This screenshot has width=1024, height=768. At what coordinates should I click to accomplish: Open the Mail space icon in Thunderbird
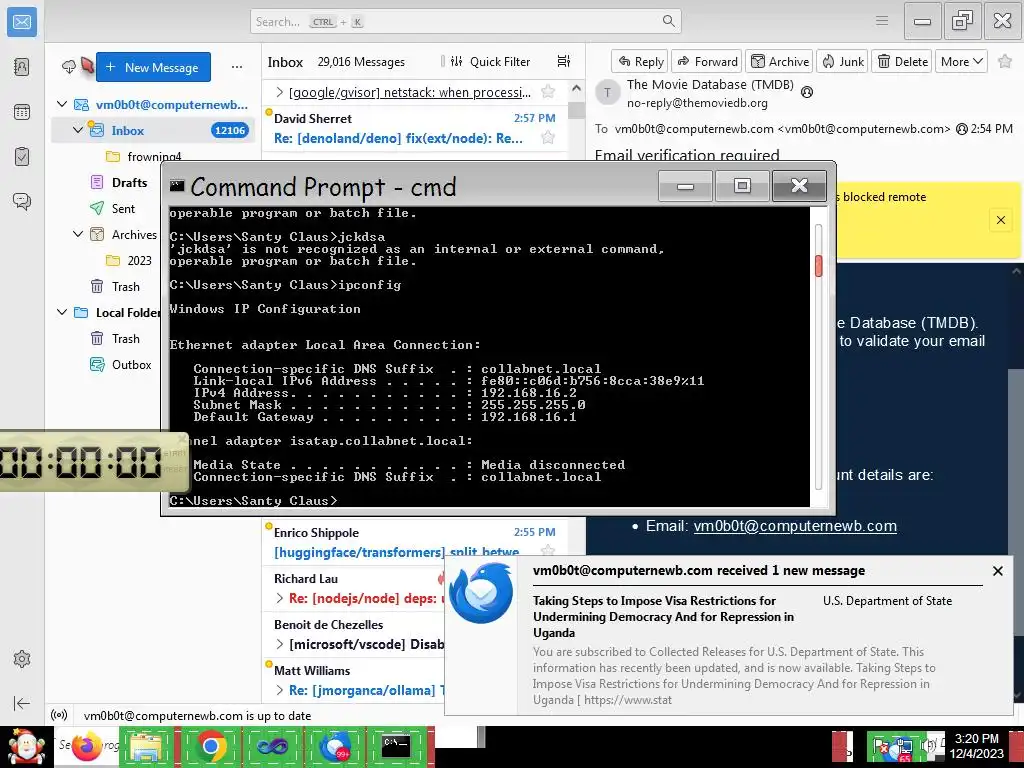22,22
